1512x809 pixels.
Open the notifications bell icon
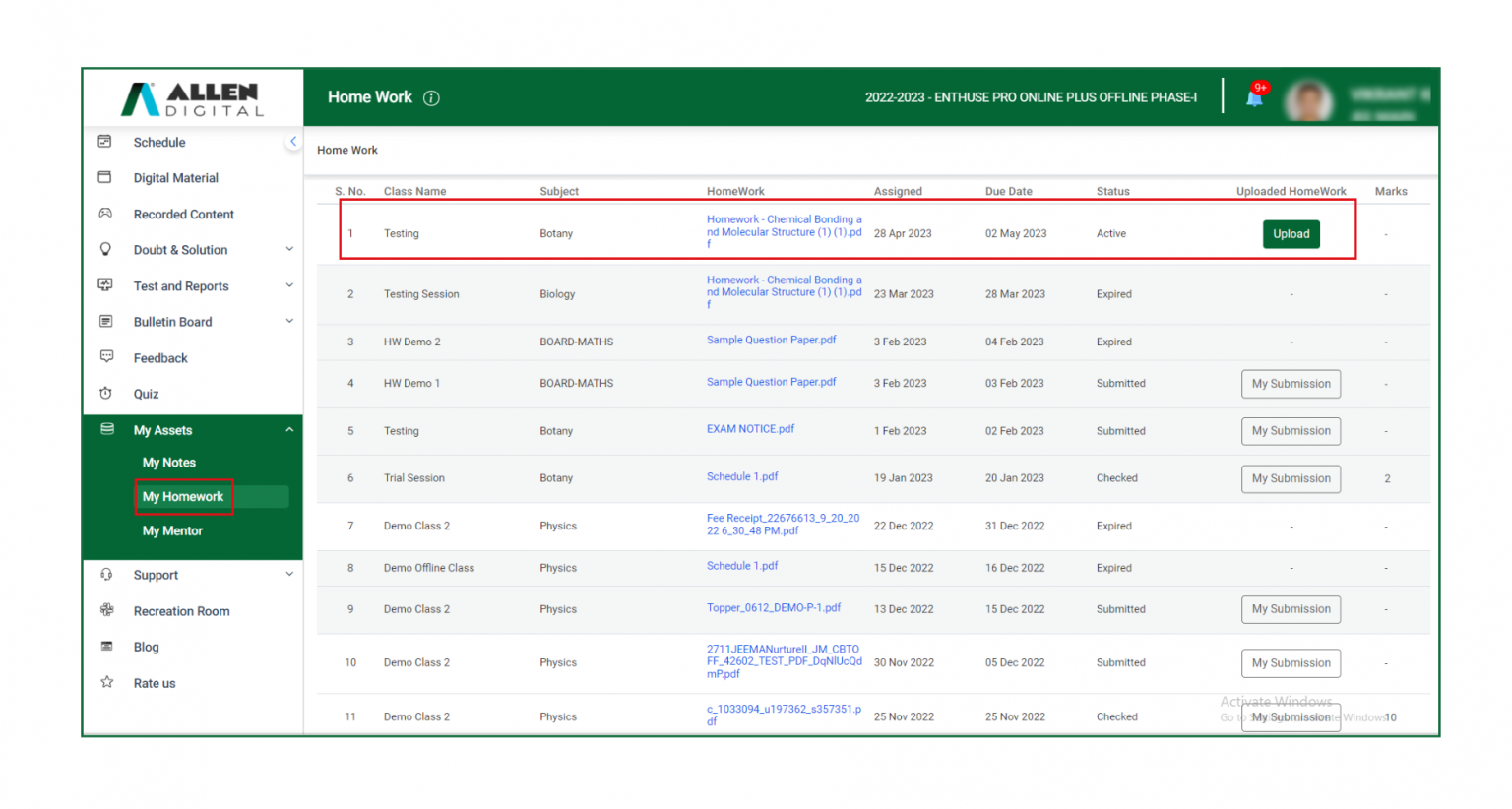[1255, 96]
